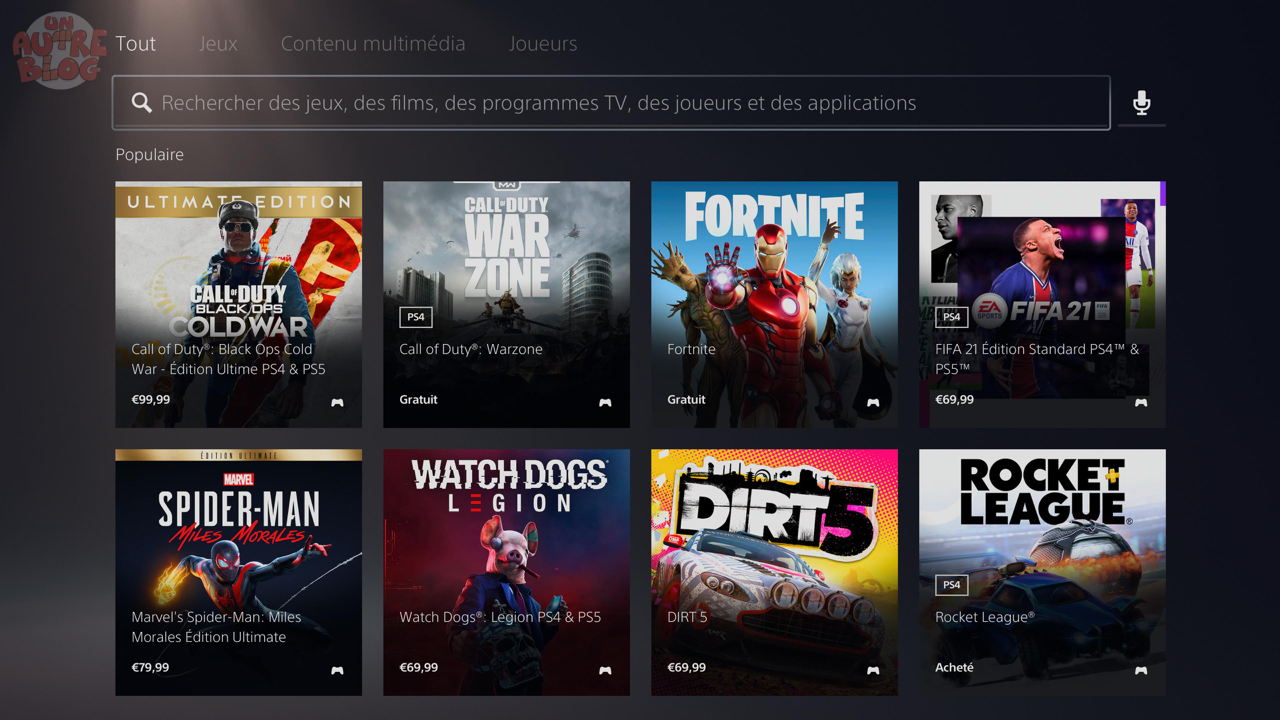Select the Fortnite cover art

[x=775, y=305]
